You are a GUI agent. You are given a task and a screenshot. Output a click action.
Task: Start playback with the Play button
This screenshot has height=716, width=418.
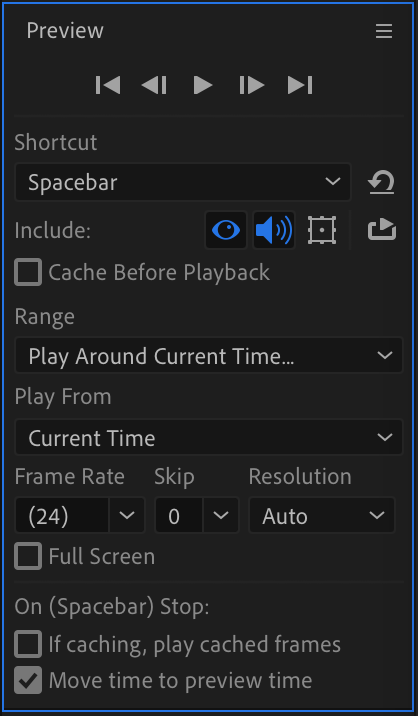point(203,85)
